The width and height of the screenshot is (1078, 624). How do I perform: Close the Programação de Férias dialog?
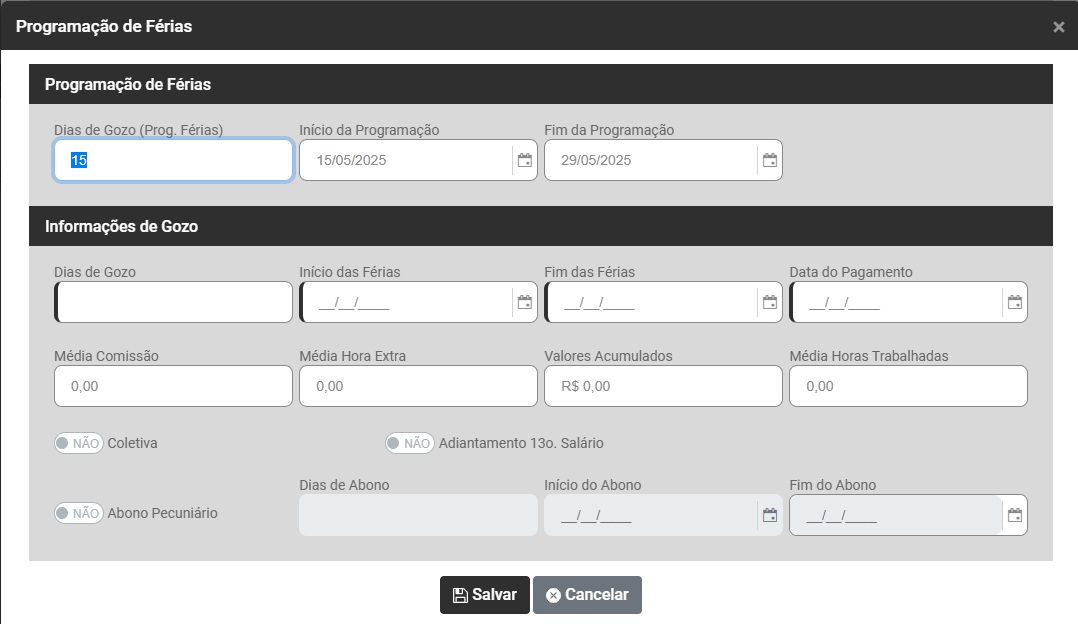1058,27
